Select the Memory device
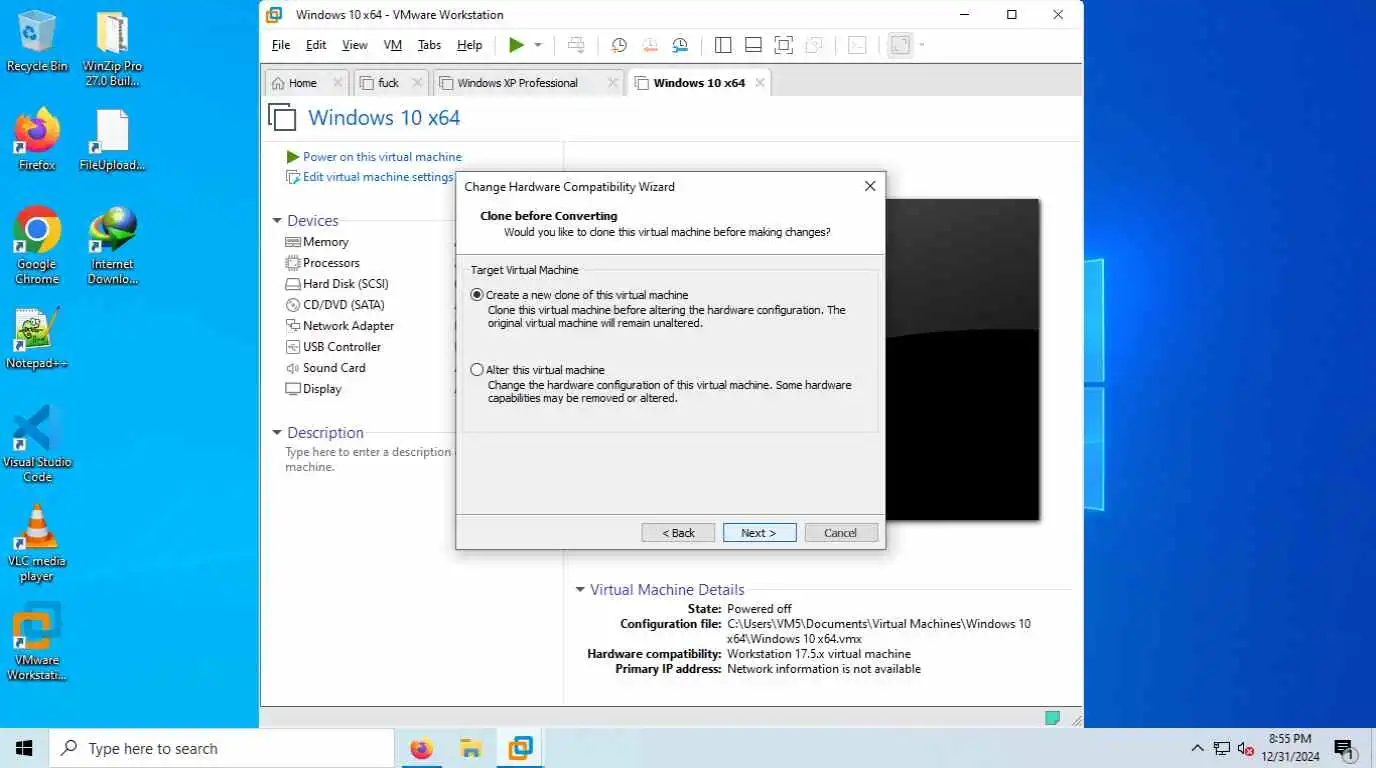Image resolution: width=1376 pixels, height=768 pixels. point(317,242)
